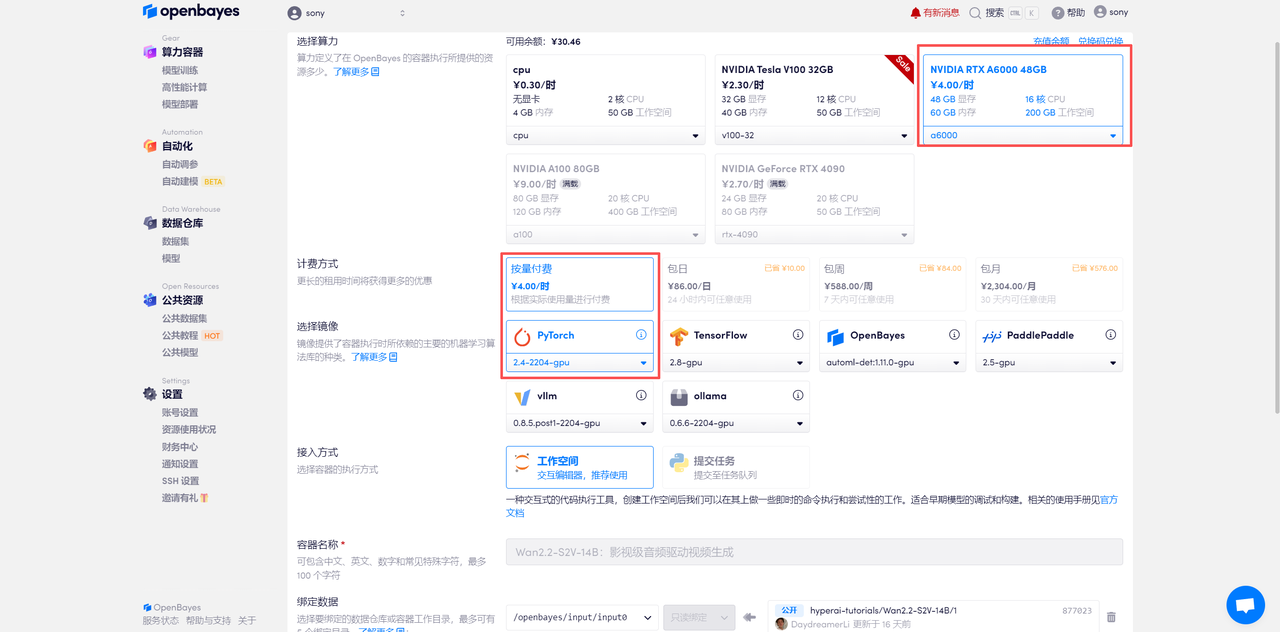Click the 充值余额 link
This screenshot has width=1280, height=632.
coord(1051,41)
